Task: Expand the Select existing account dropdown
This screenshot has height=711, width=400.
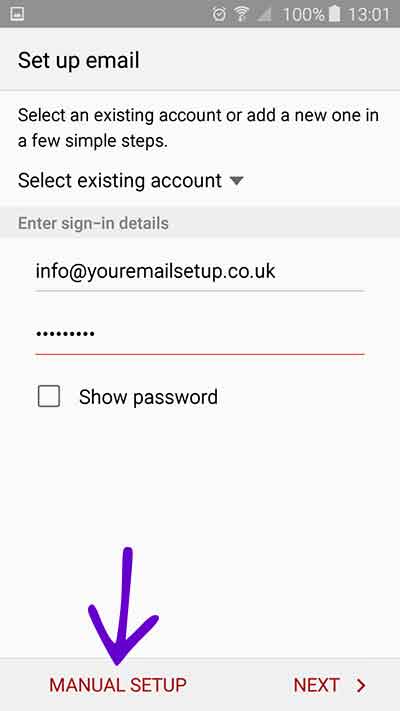Action: pyautogui.click(x=131, y=180)
